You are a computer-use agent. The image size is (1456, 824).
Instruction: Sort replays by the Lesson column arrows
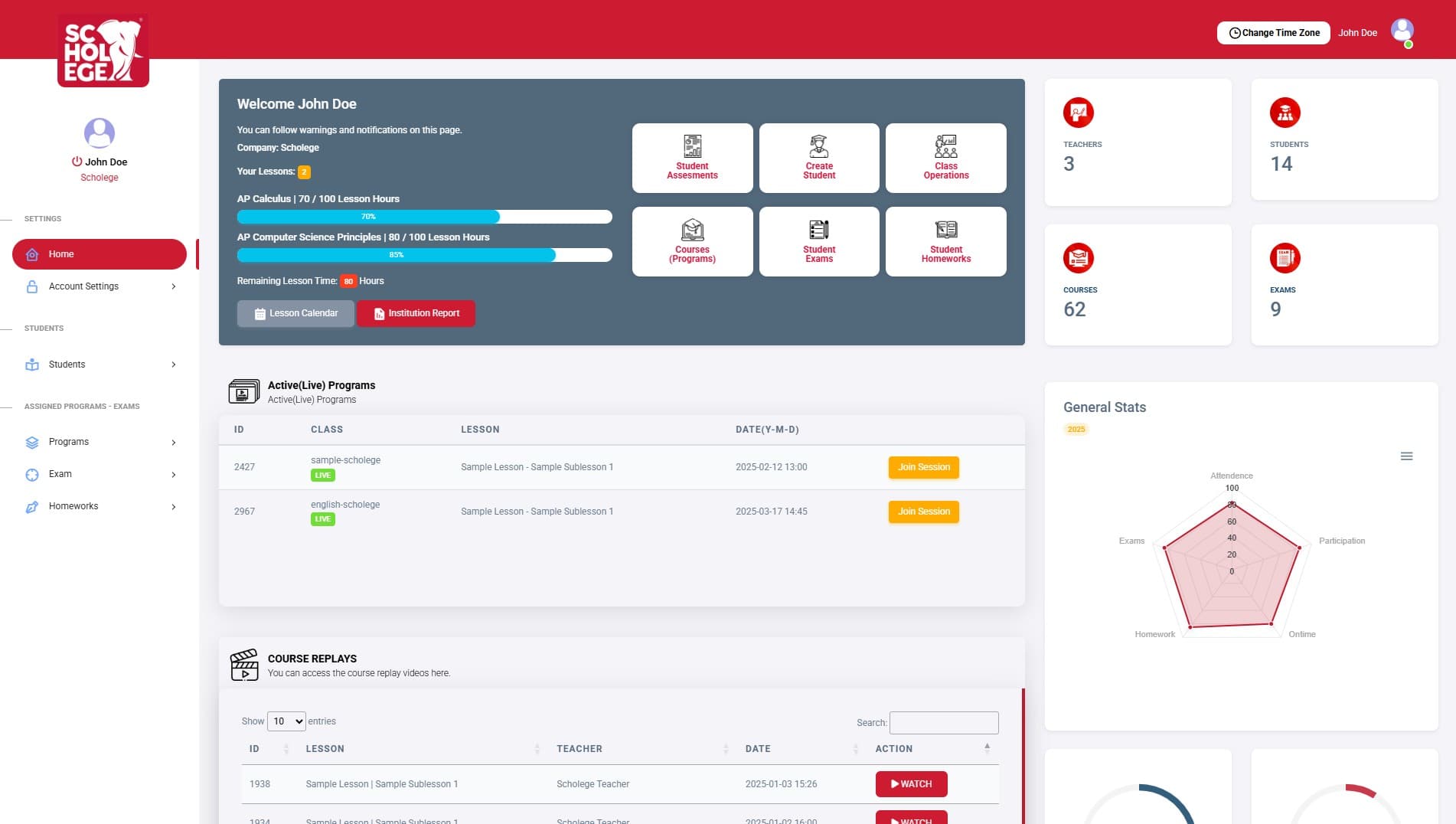pyautogui.click(x=537, y=749)
